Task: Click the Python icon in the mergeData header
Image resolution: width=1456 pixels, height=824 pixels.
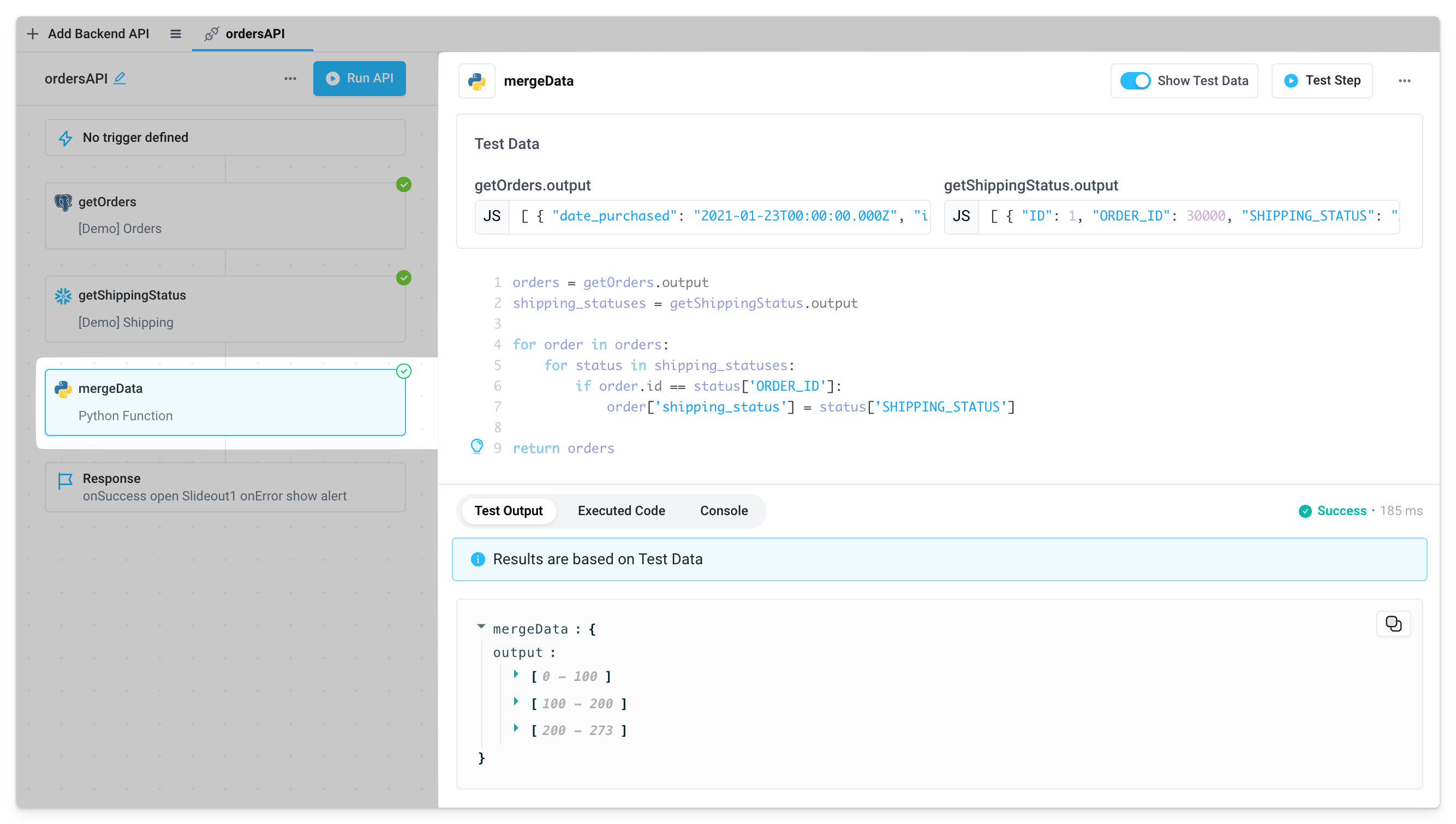Action: click(476, 81)
